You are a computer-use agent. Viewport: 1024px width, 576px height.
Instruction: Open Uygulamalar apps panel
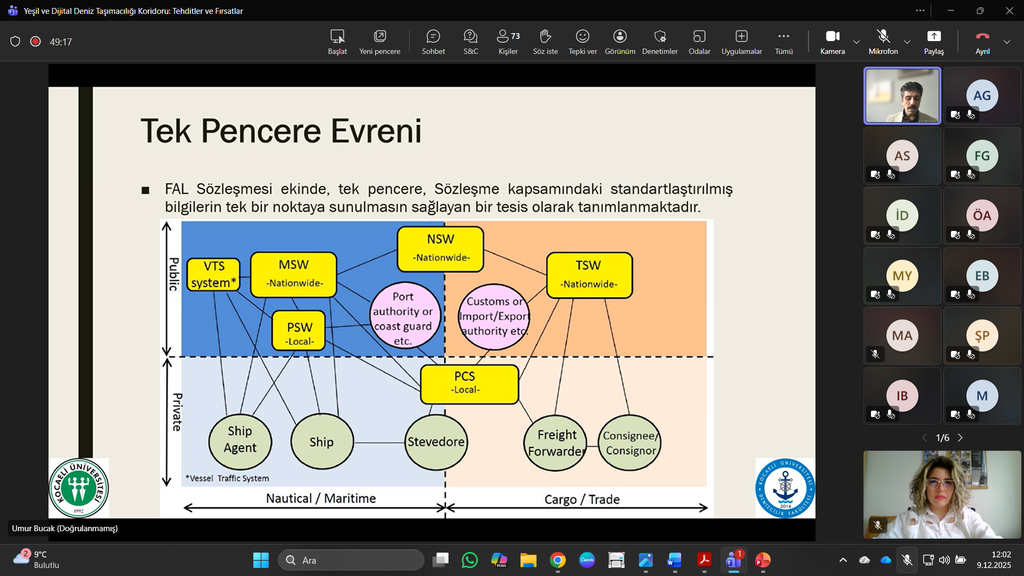coord(741,42)
